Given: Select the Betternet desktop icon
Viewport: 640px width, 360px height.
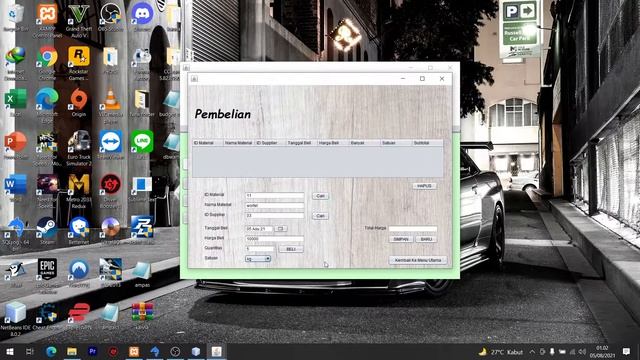Looking at the screenshot, I should (78, 230).
